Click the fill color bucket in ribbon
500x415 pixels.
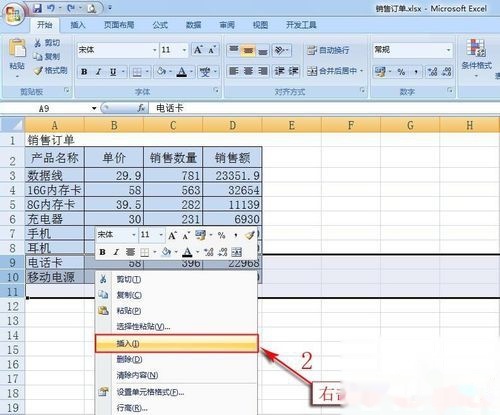tap(161, 72)
